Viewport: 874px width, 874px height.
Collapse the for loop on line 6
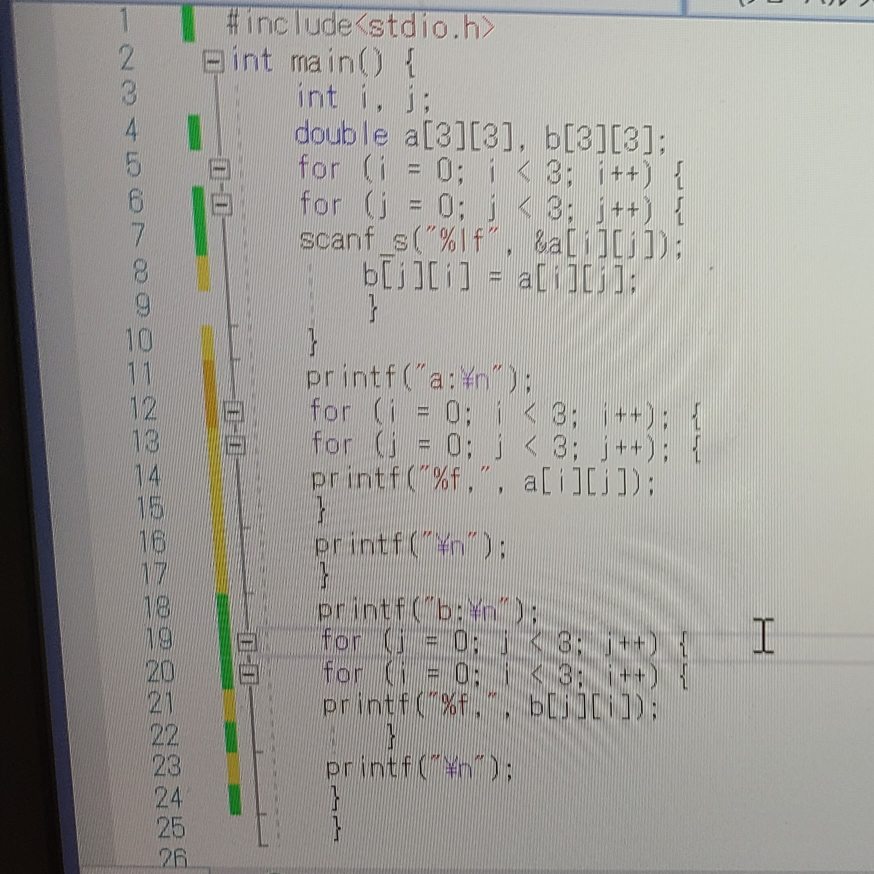point(222,205)
